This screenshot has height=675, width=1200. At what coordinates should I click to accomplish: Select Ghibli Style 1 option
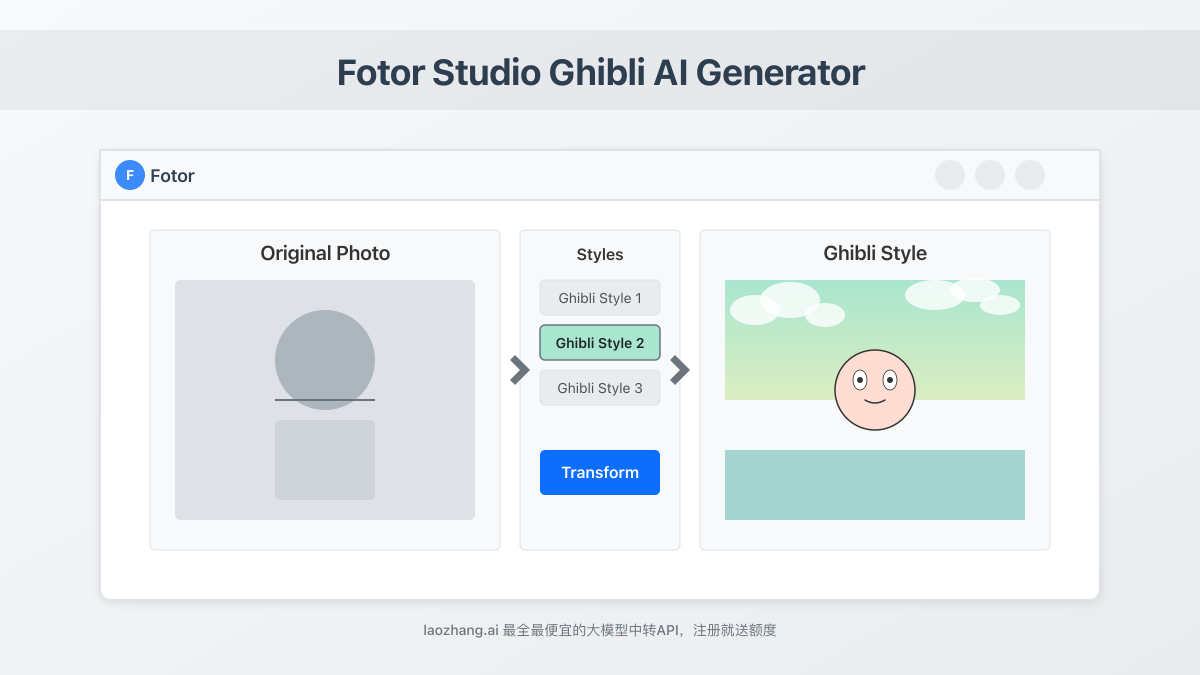[600, 298]
